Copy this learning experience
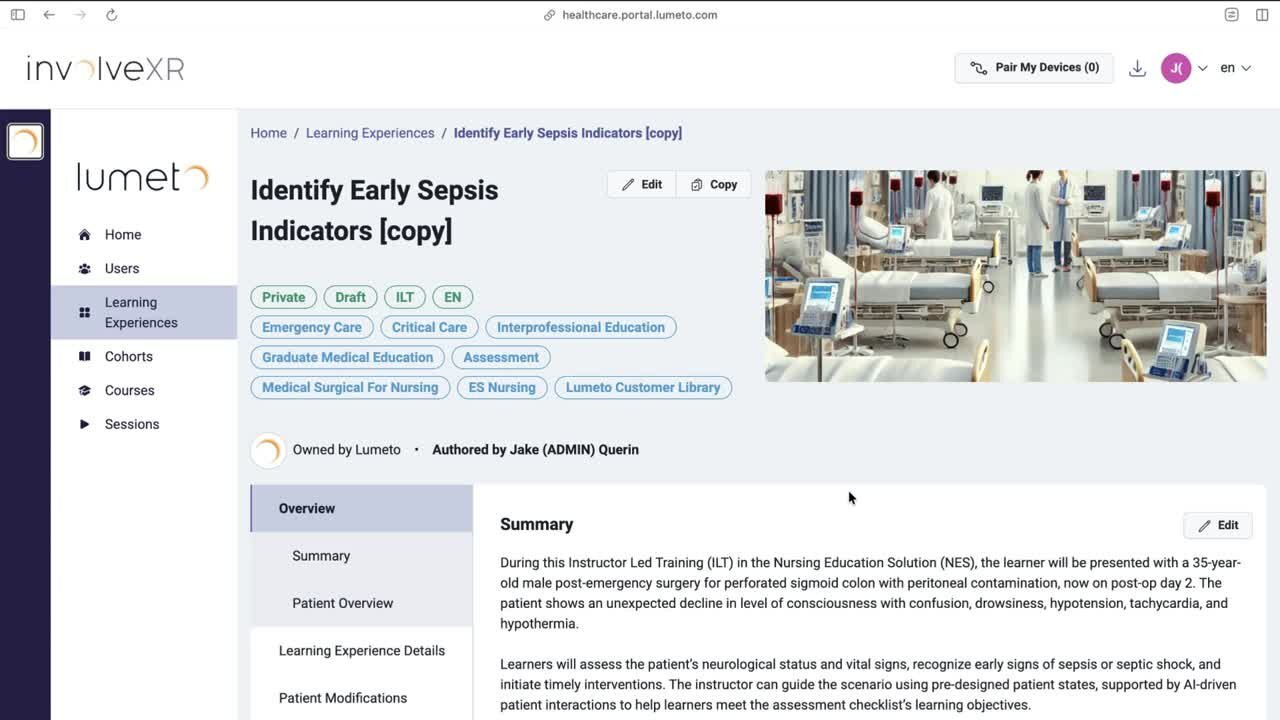Viewport: 1280px width, 720px height. pyautogui.click(x=714, y=185)
